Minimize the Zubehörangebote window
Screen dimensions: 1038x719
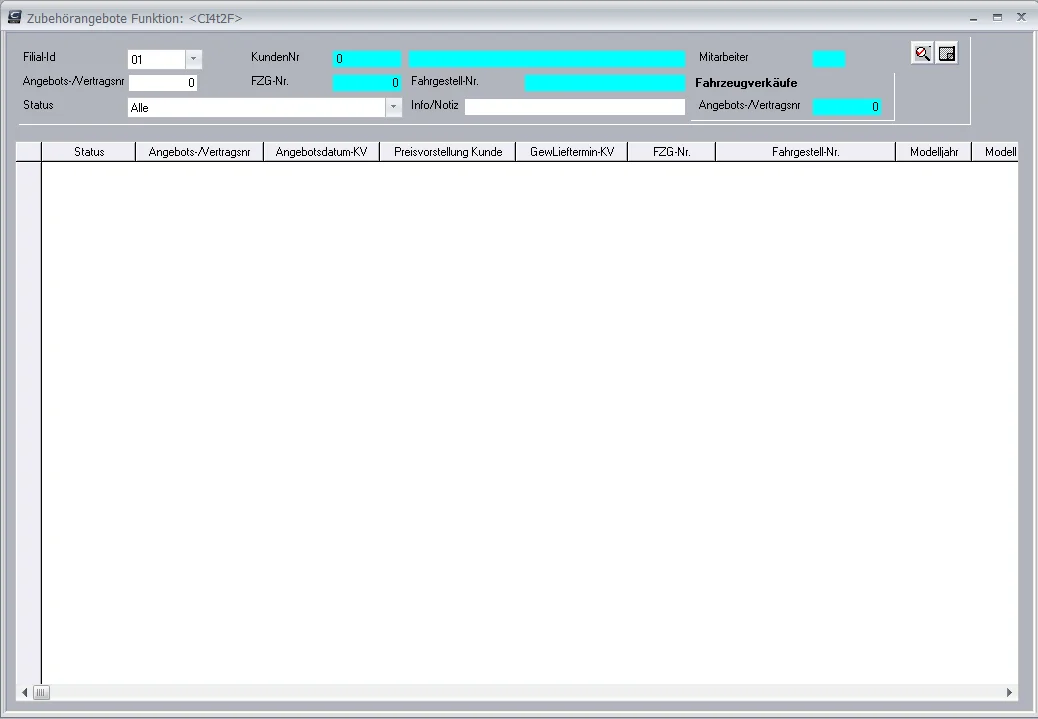click(973, 18)
